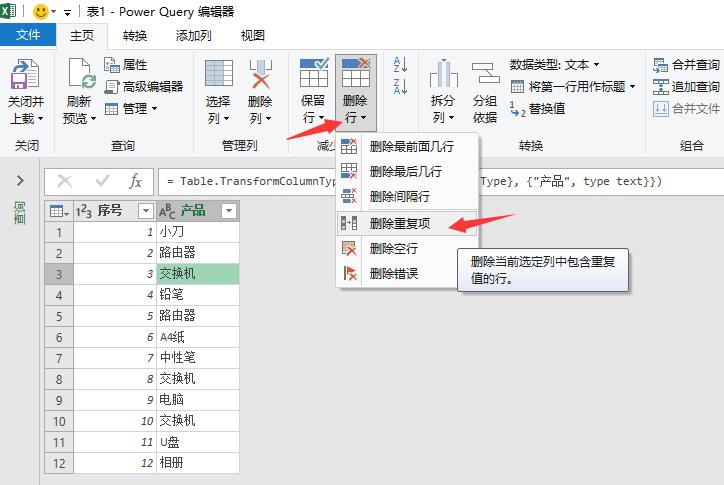
Task: Click the 分组依据 (Group By) icon
Action: click(x=485, y=74)
